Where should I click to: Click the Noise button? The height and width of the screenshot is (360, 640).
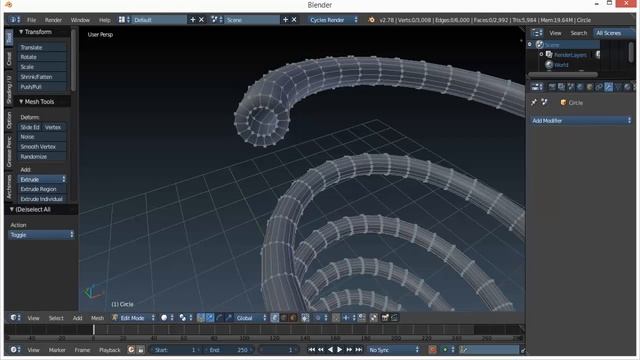coord(42,137)
